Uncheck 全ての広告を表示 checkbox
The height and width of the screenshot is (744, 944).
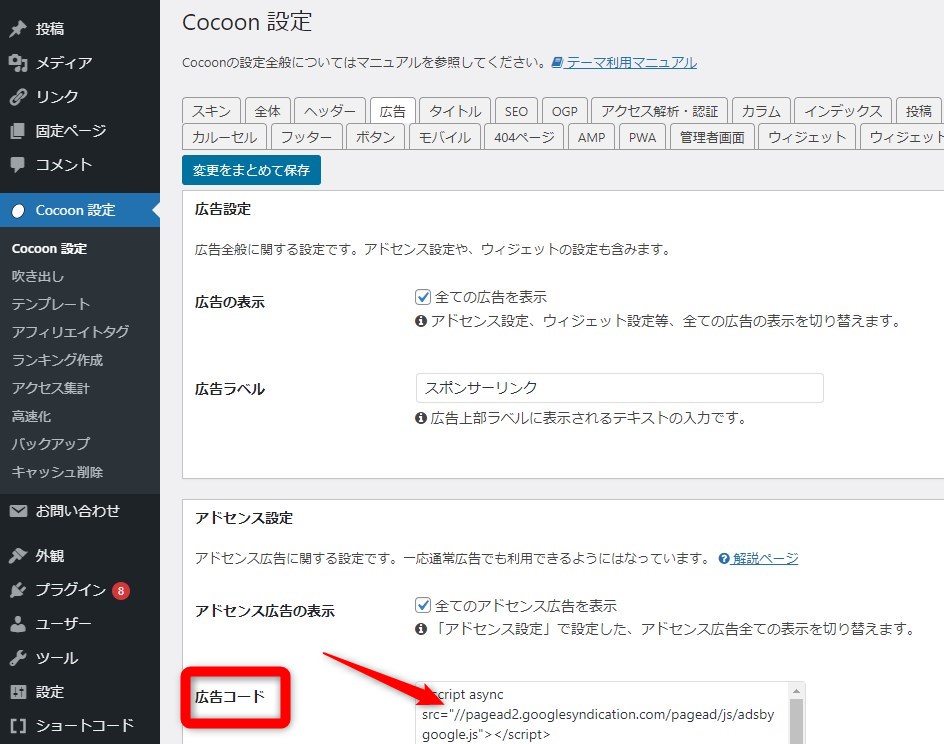point(423,297)
